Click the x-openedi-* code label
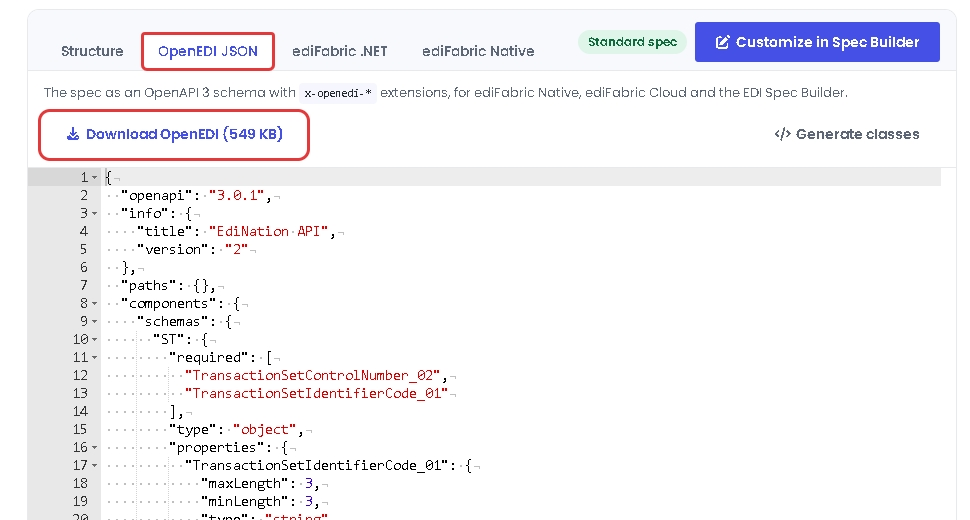This screenshot has width=970, height=520. pos(338,93)
